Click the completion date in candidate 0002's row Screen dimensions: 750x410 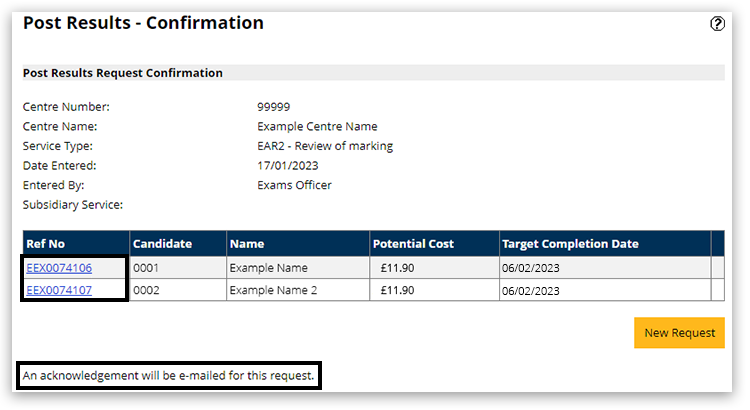(x=531, y=290)
